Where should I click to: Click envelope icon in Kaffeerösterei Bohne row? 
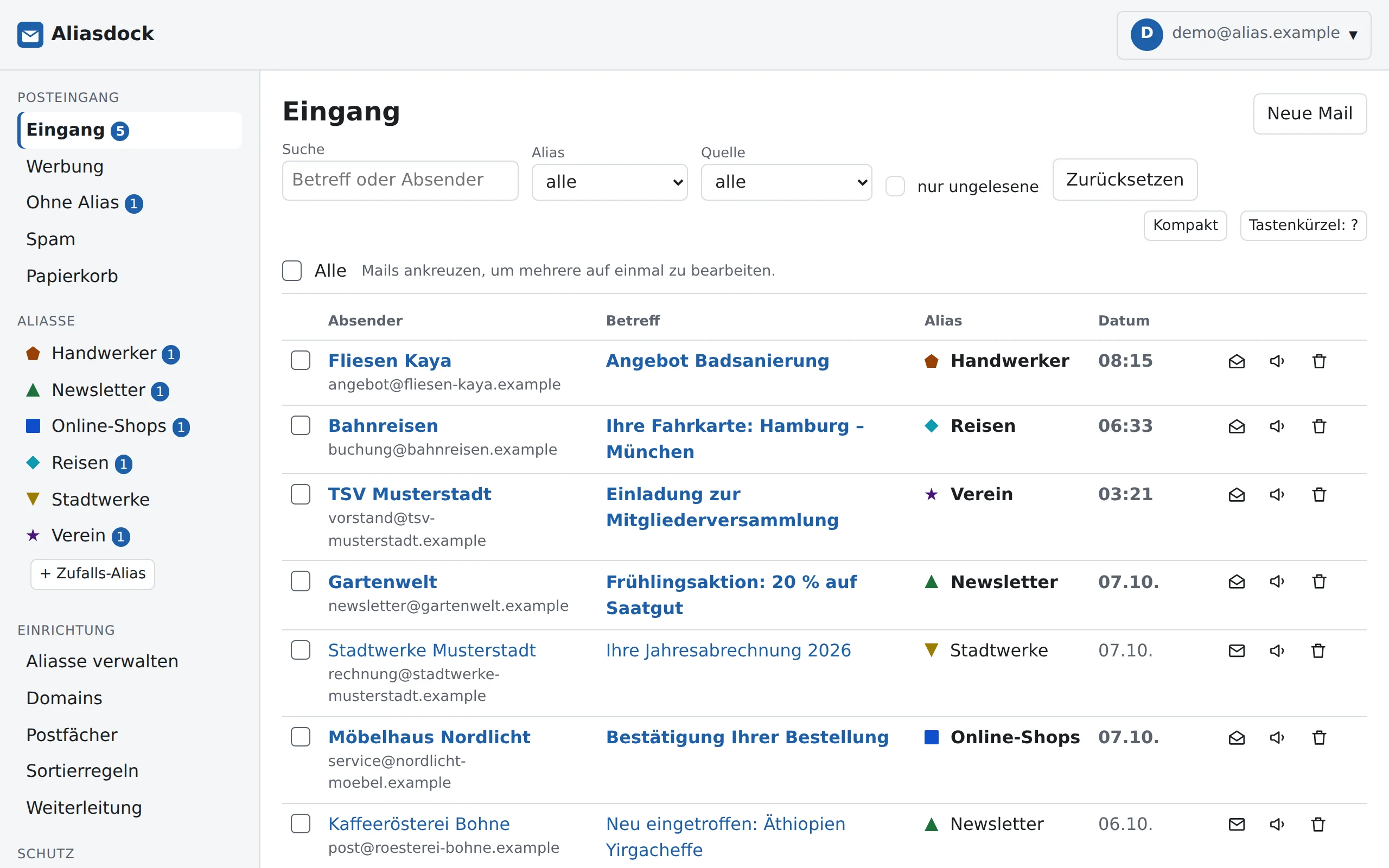(x=1237, y=825)
